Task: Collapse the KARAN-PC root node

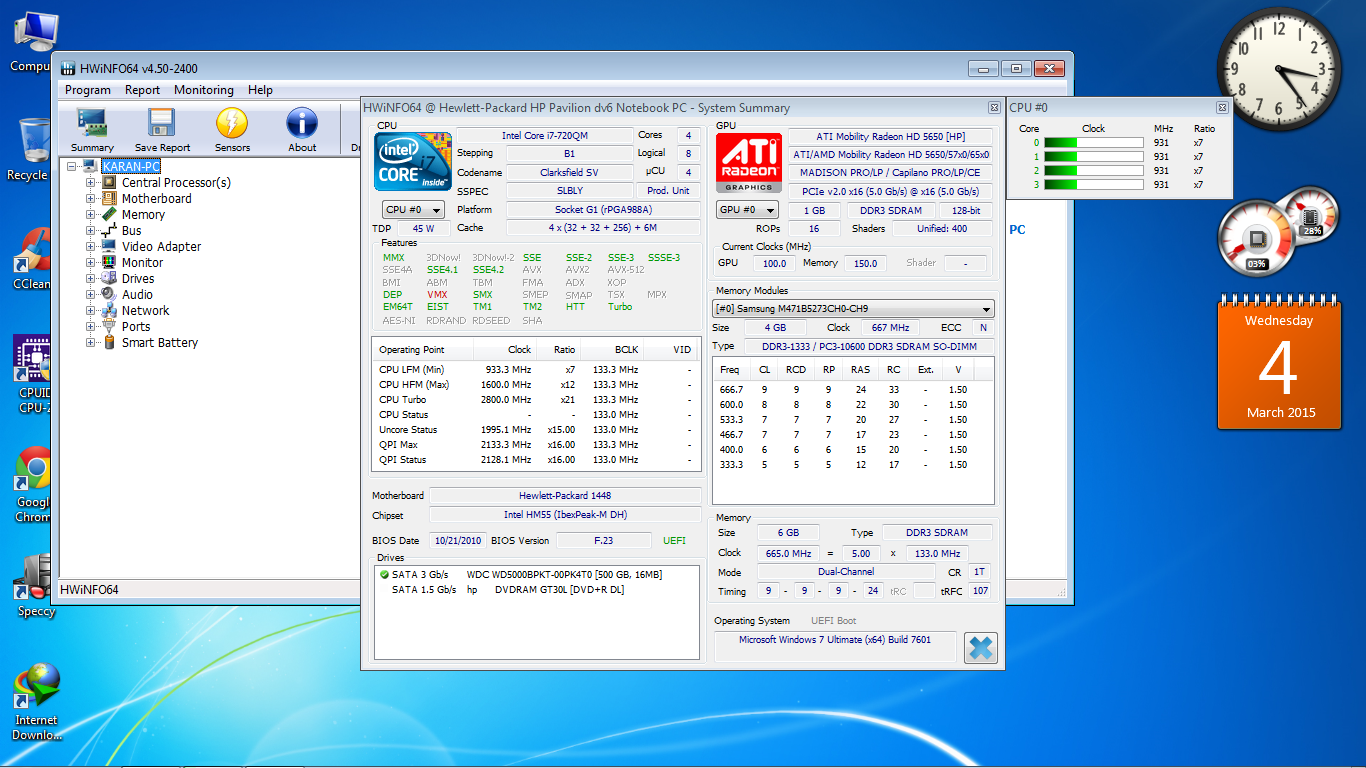Action: point(71,167)
